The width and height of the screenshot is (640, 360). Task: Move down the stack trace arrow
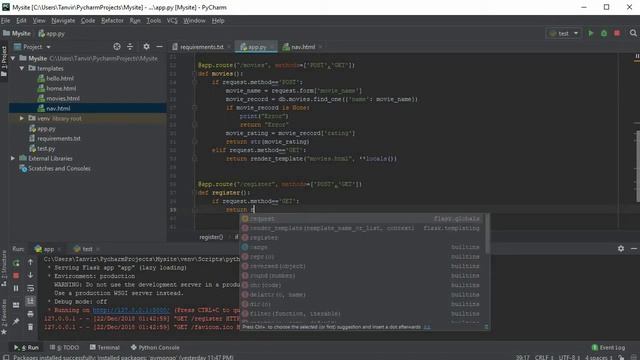point(30,275)
